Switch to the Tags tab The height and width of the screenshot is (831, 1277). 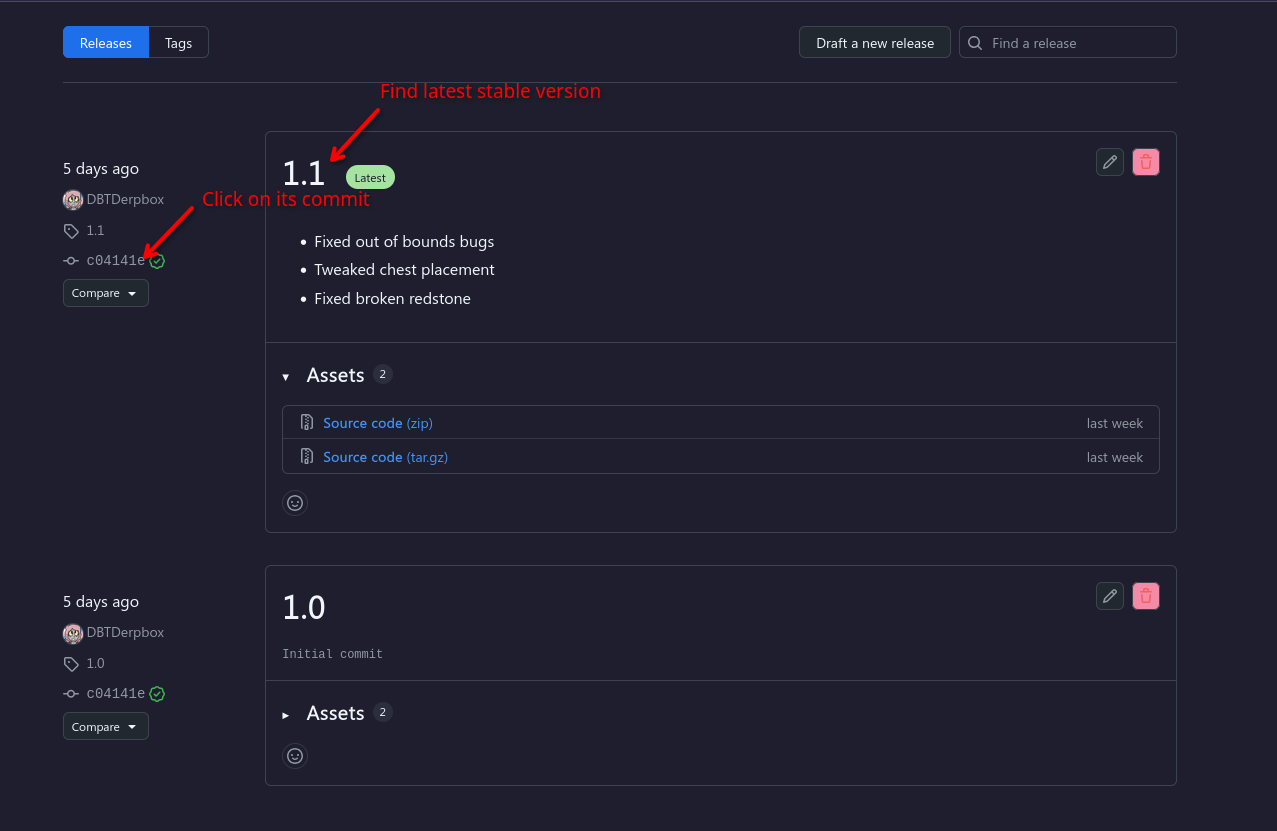pyautogui.click(x=179, y=43)
